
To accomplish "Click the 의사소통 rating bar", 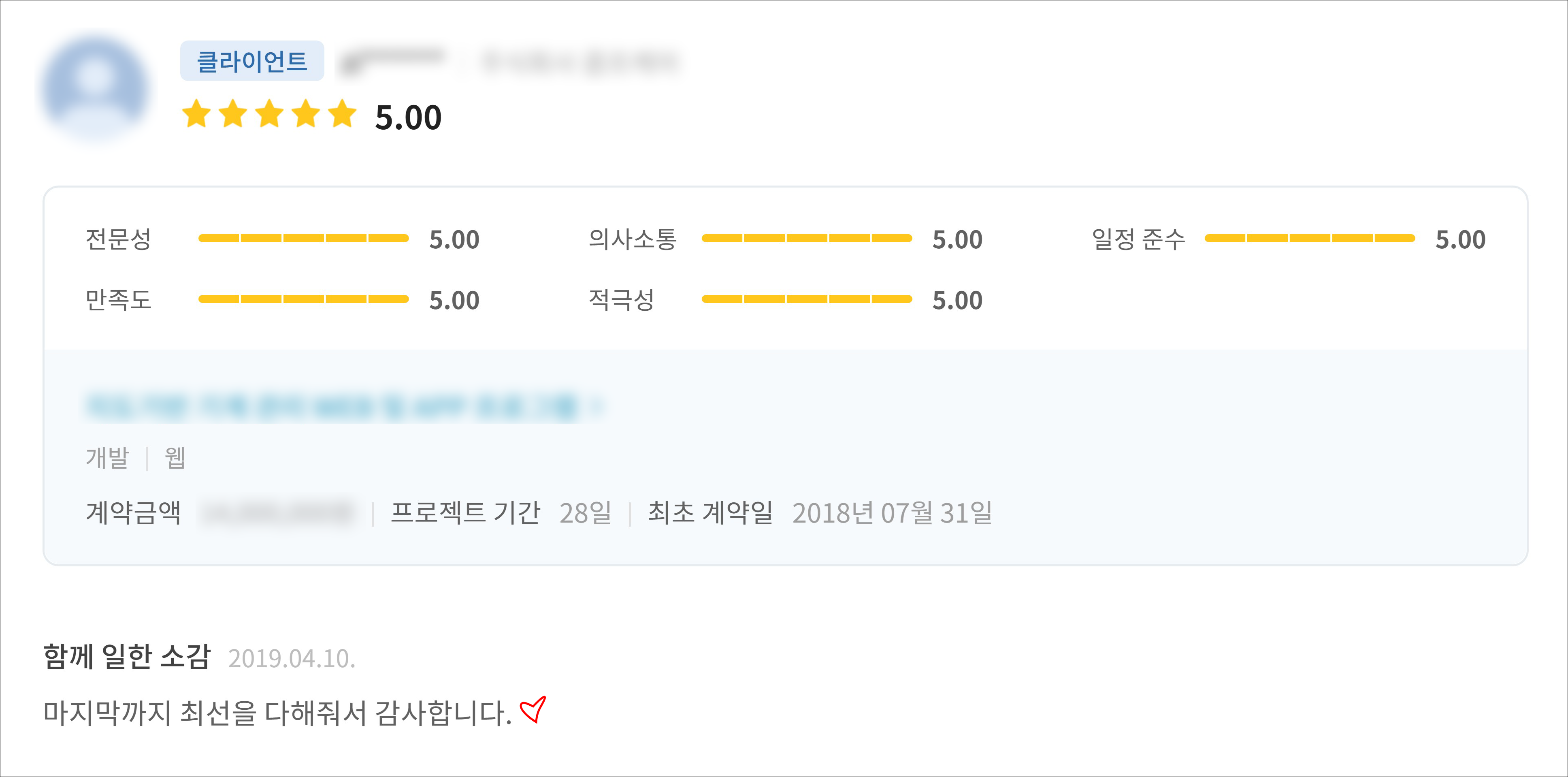I will click(807, 238).
